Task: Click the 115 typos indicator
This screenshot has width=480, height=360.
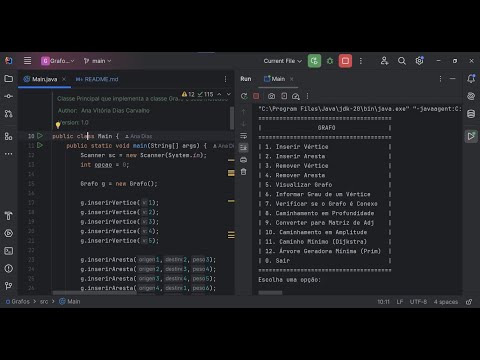Action: click(x=205, y=94)
